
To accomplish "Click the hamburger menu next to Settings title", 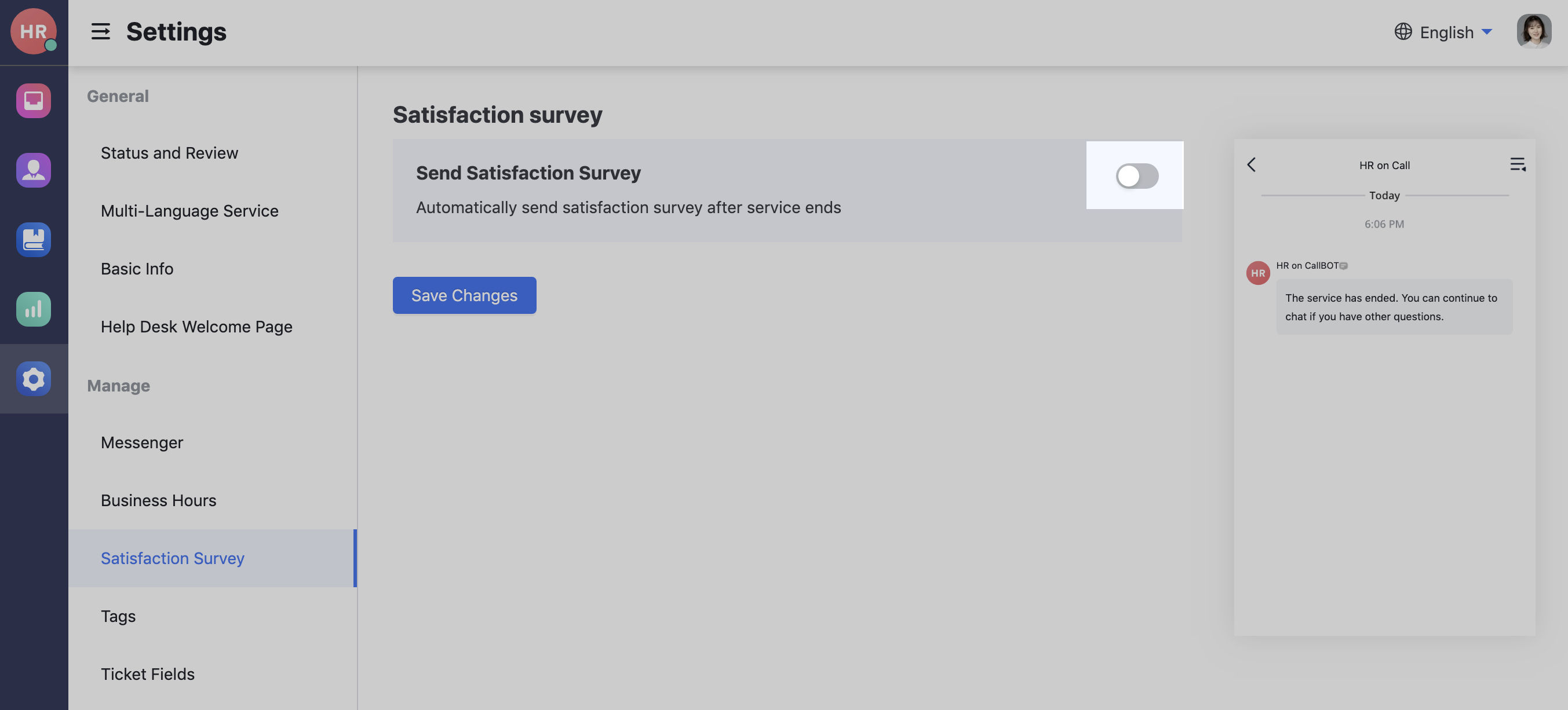I will pyautogui.click(x=100, y=32).
